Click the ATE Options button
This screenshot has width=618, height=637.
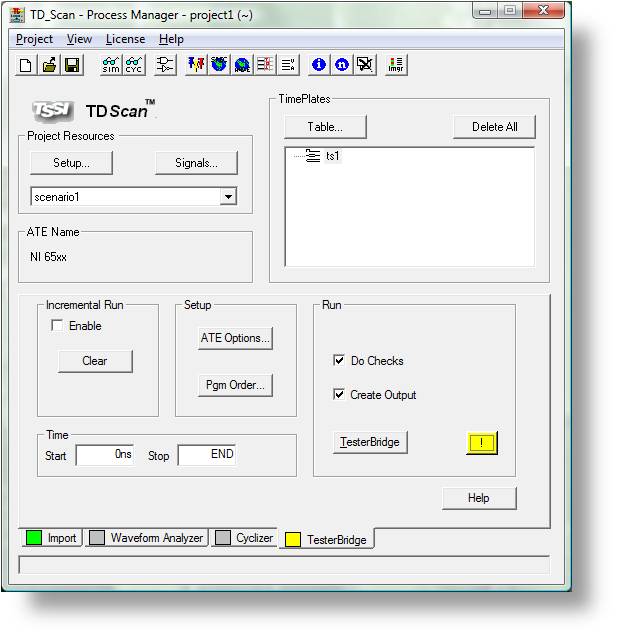tap(235, 338)
